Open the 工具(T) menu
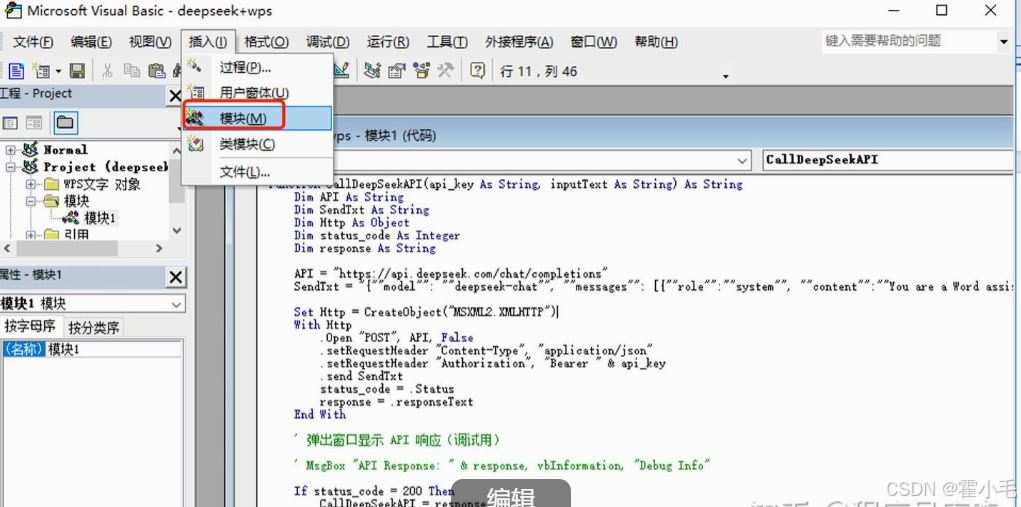 point(447,42)
